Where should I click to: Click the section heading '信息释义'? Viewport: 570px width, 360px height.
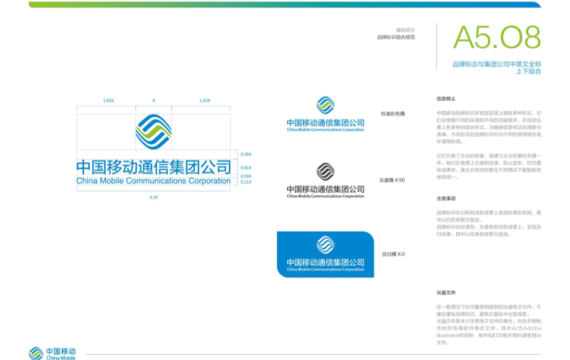(x=446, y=99)
